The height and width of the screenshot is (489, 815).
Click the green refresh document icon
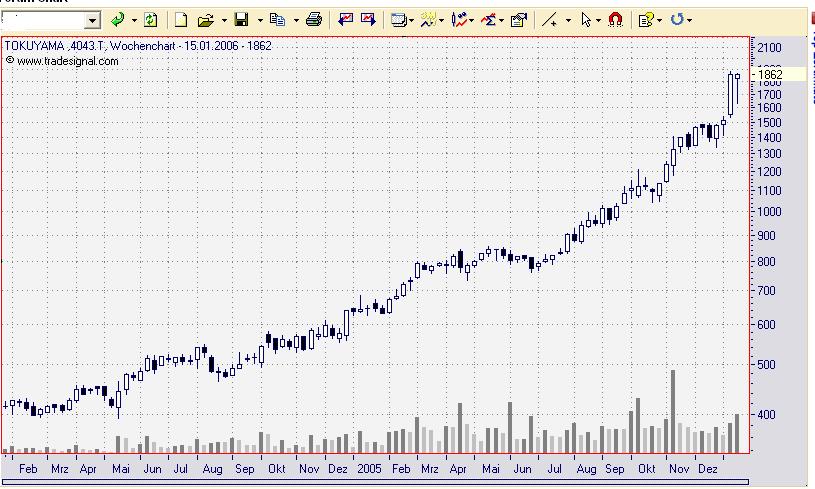point(150,20)
